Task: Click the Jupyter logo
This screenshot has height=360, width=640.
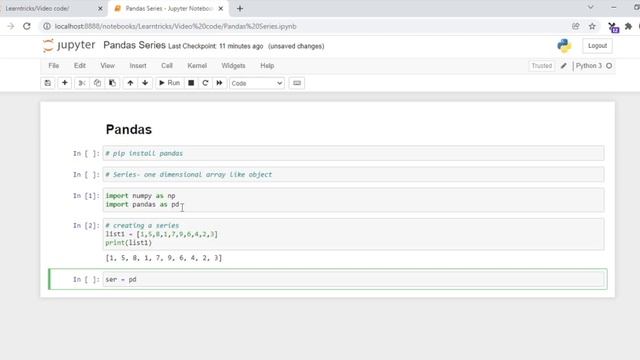Action: tap(69, 45)
